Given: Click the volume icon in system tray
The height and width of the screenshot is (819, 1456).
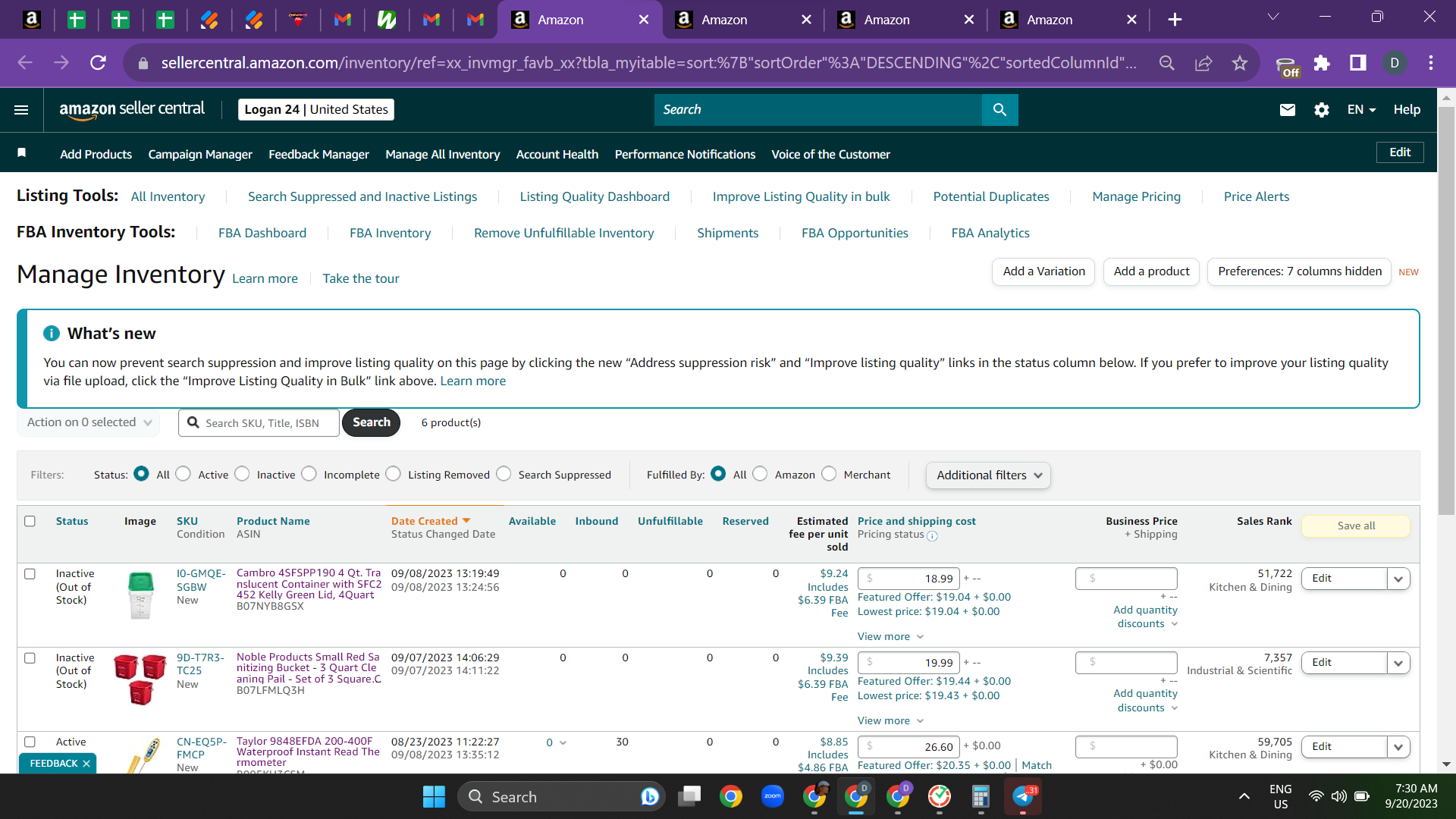Looking at the screenshot, I should click(x=1339, y=796).
